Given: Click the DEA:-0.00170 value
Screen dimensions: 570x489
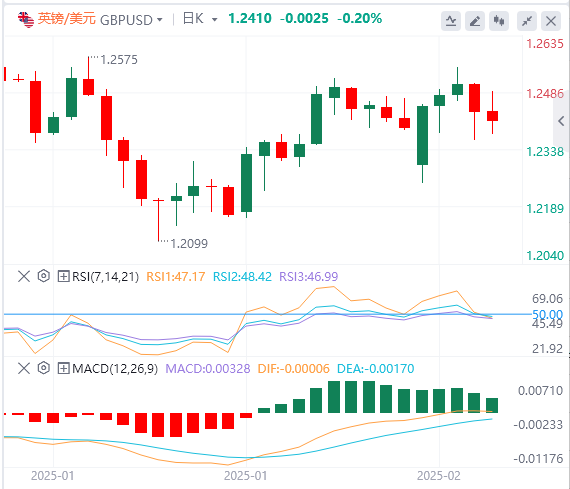Looking at the screenshot, I should pyautogui.click(x=376, y=369).
